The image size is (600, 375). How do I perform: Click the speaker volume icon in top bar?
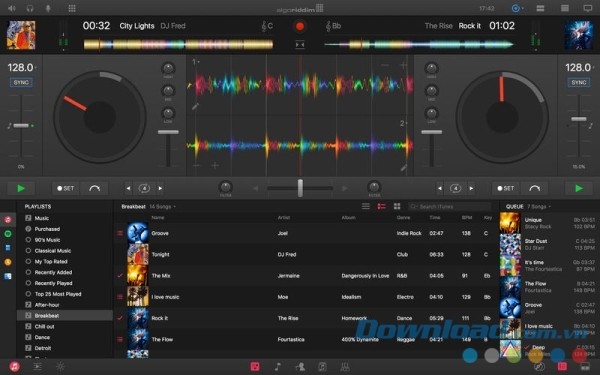tap(12, 8)
